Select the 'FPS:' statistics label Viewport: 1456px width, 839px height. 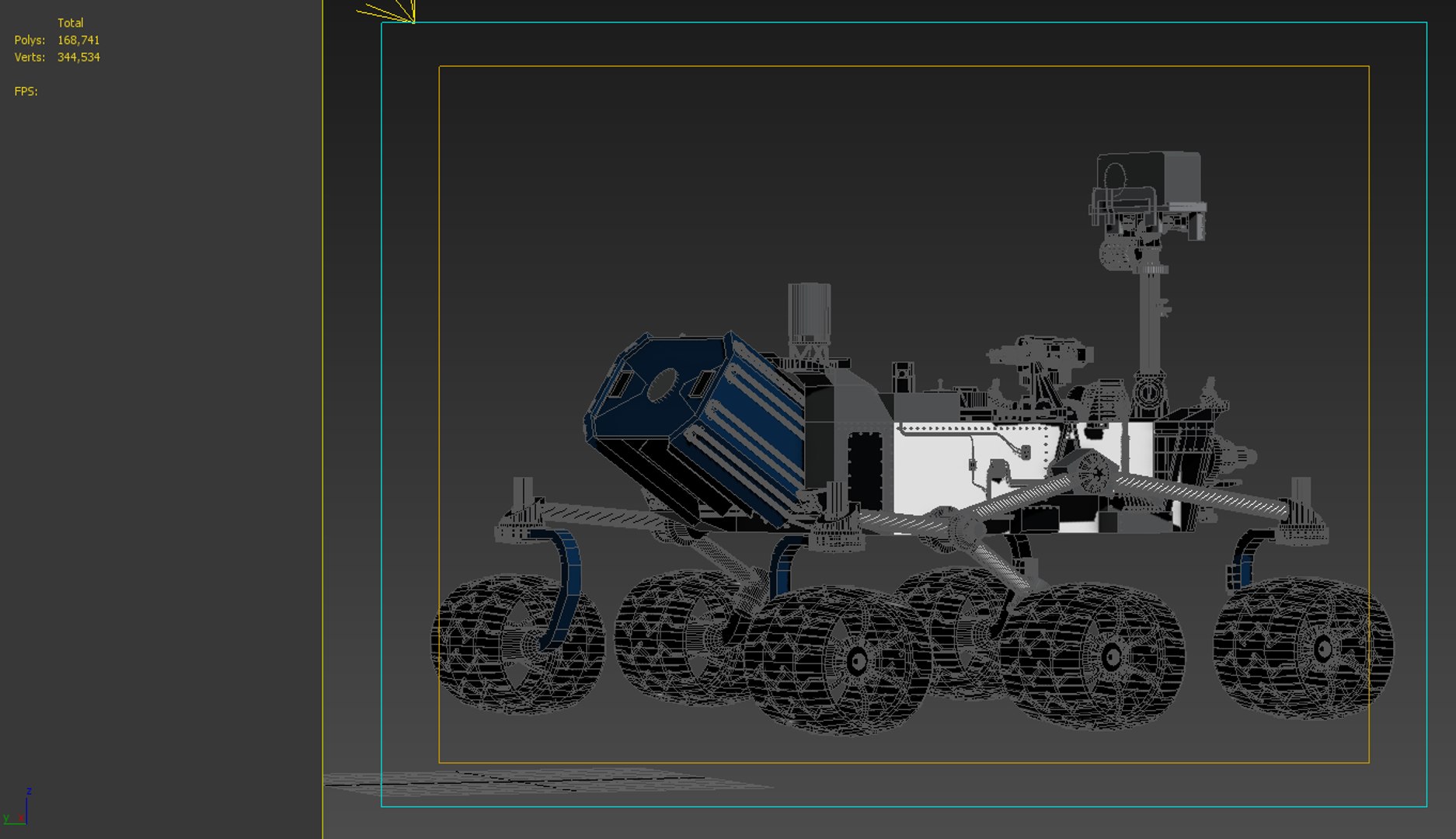26,92
